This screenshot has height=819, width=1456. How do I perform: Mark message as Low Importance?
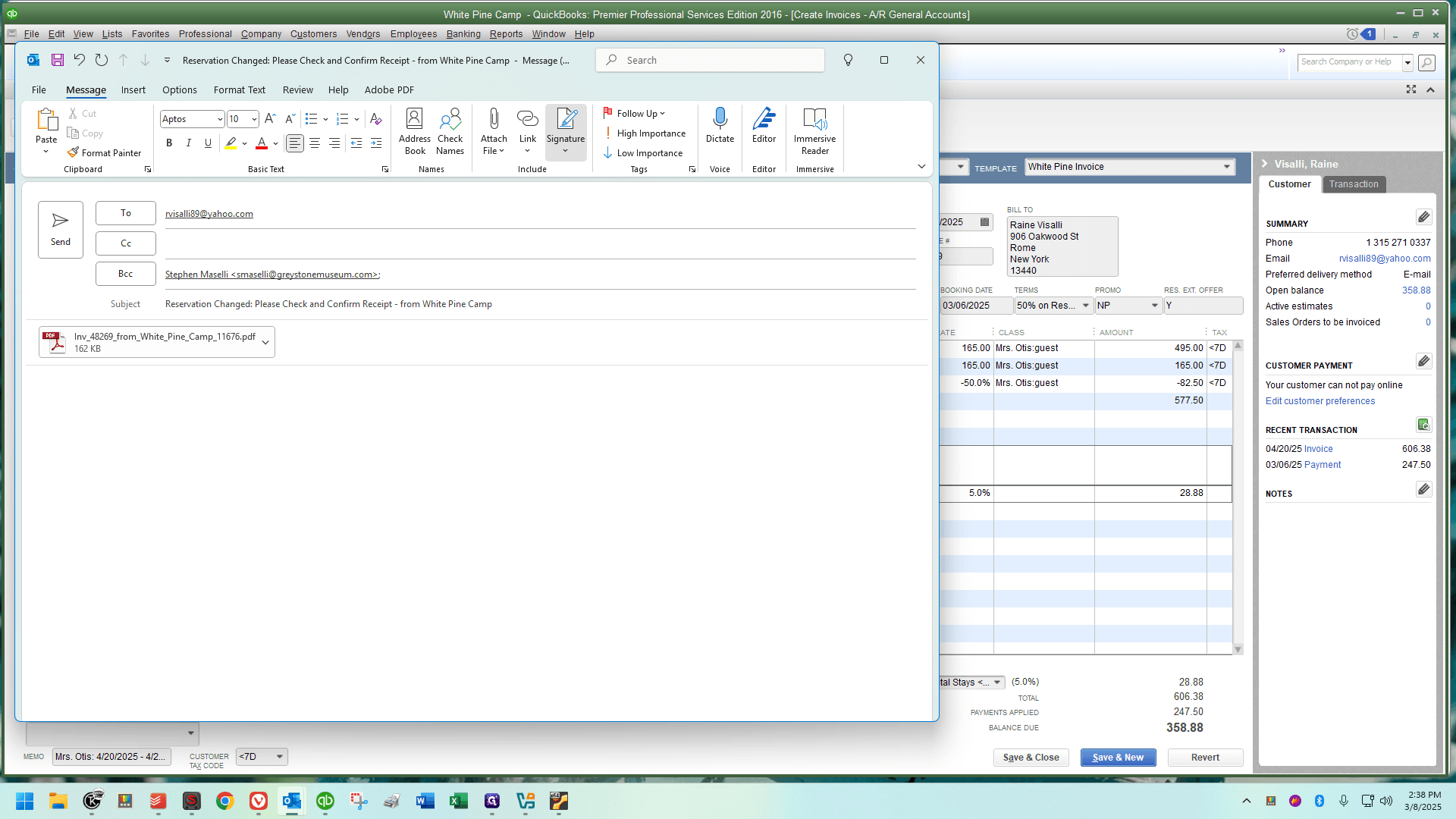tap(643, 153)
